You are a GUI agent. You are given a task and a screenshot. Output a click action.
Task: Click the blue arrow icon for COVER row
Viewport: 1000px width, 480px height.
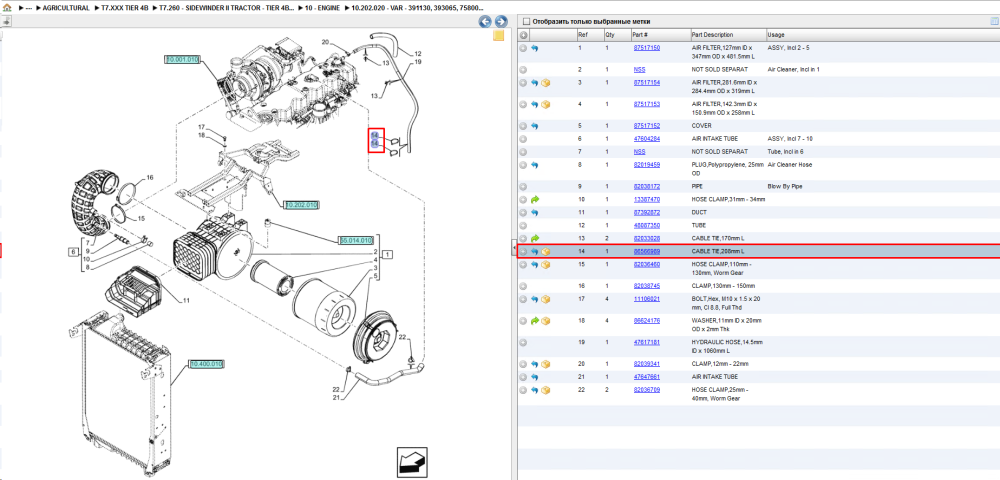(534, 126)
